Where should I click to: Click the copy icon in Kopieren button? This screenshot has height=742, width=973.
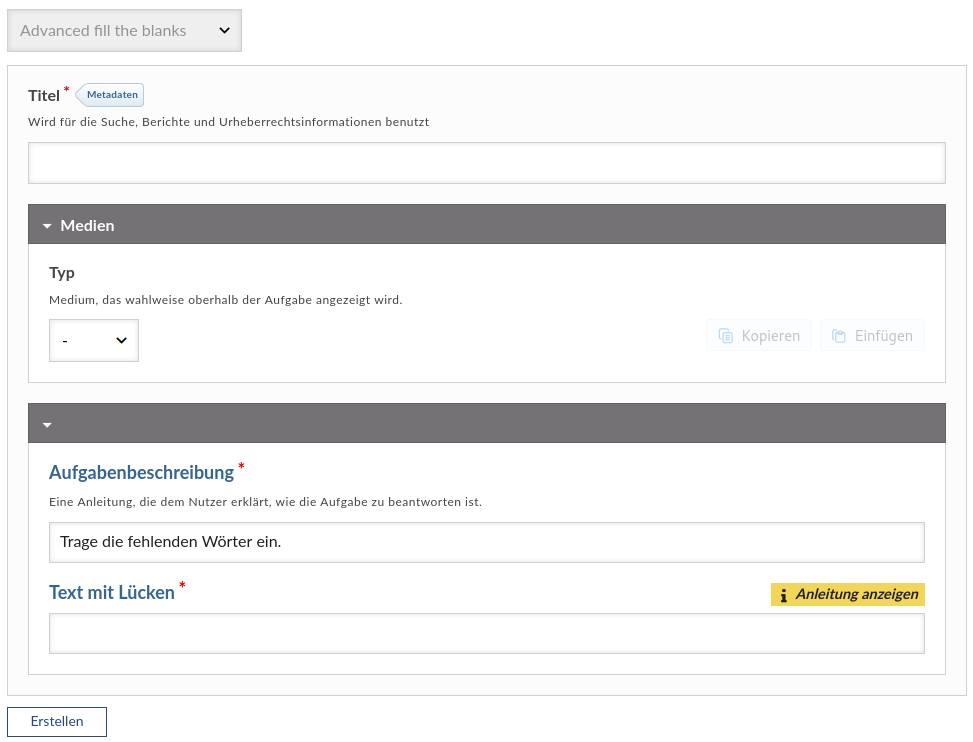(x=725, y=336)
